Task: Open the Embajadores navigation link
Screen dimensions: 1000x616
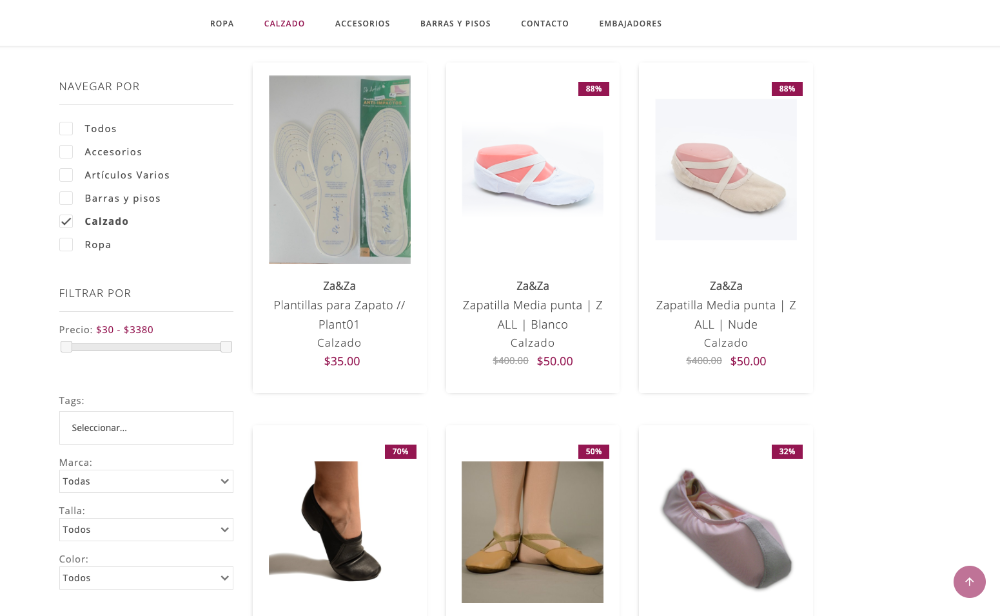Action: click(x=630, y=24)
